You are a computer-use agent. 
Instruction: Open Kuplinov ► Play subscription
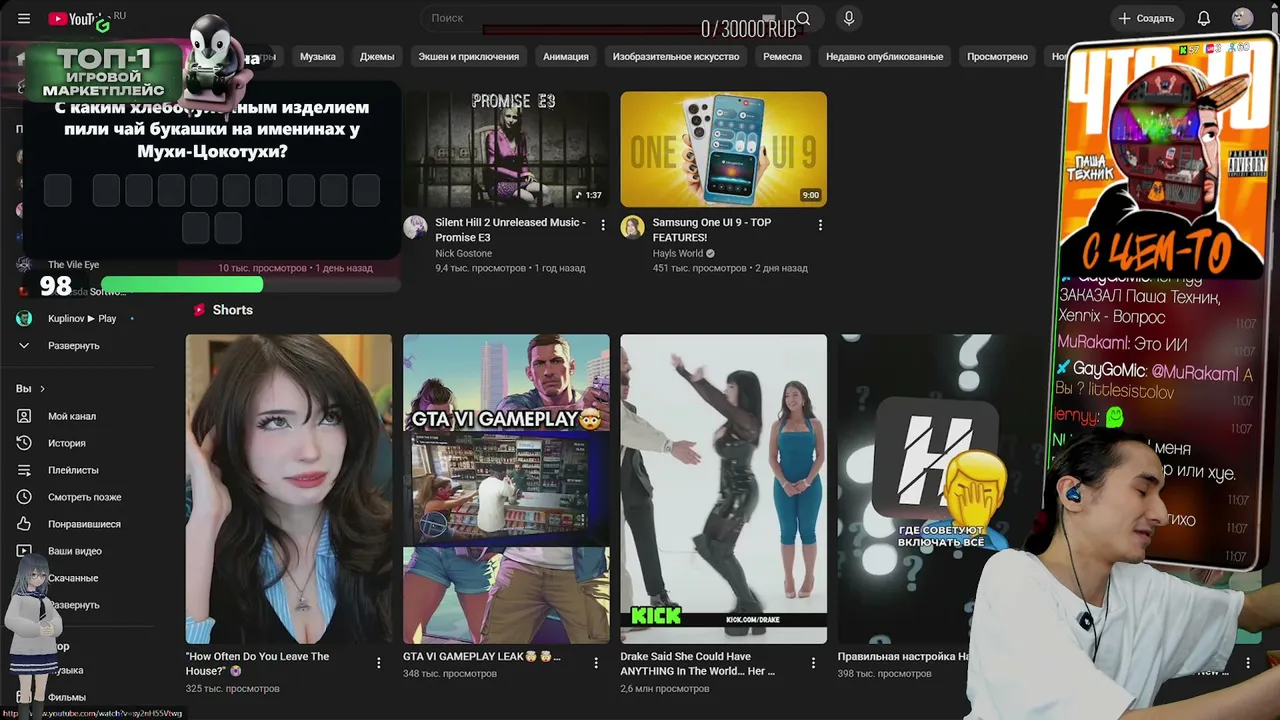point(82,318)
